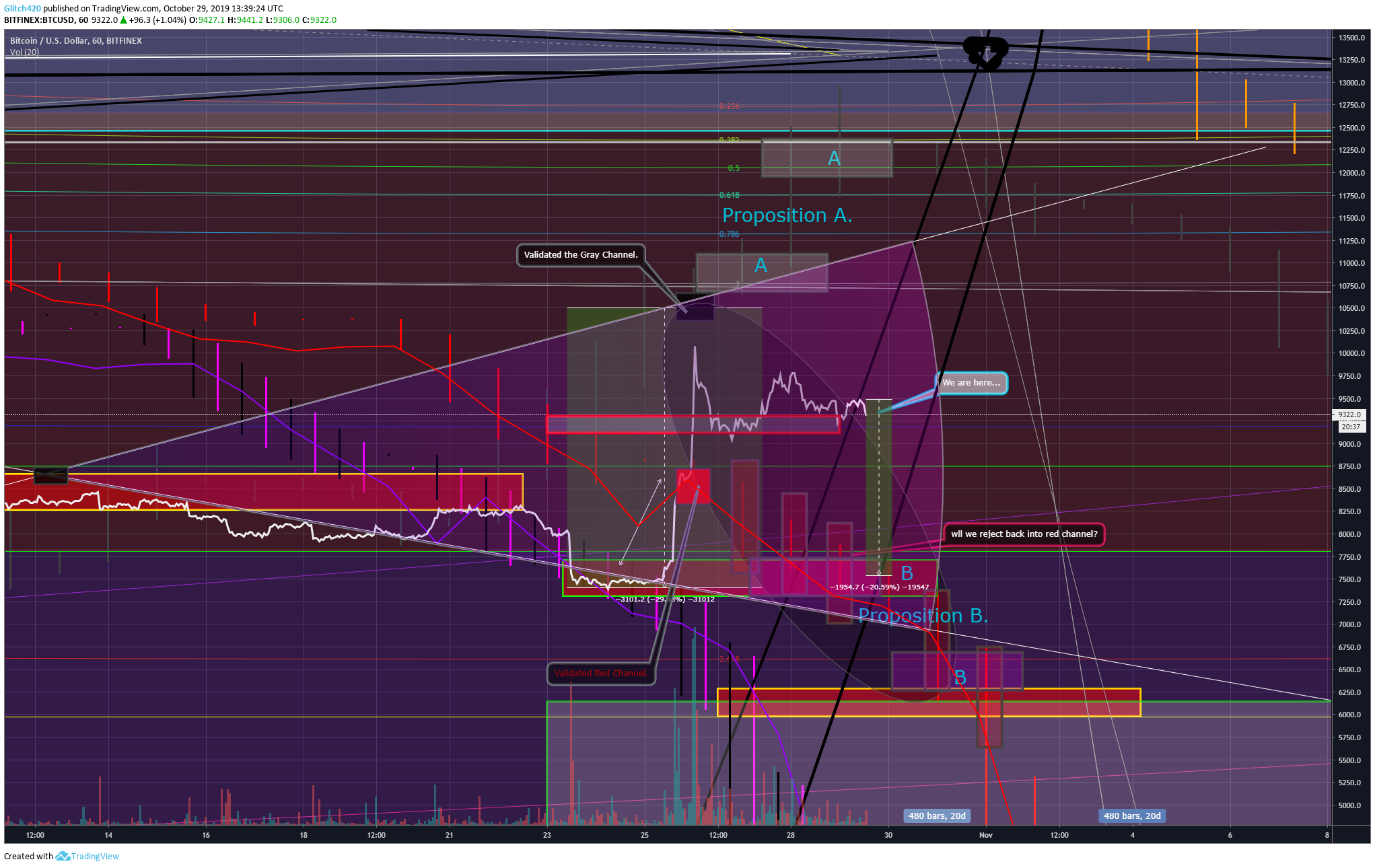
Task: Click the countdown timer 20:37 on axis
Action: tap(1350, 427)
